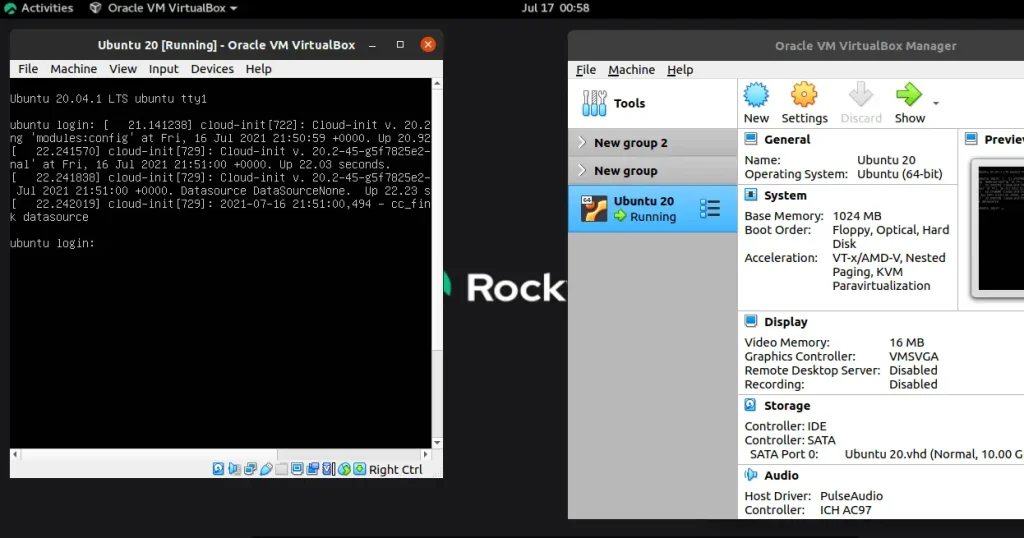1024x538 pixels.
Task: Open the Oracle VM VirtualBox top bar app menu arrow
Action: tap(233, 8)
